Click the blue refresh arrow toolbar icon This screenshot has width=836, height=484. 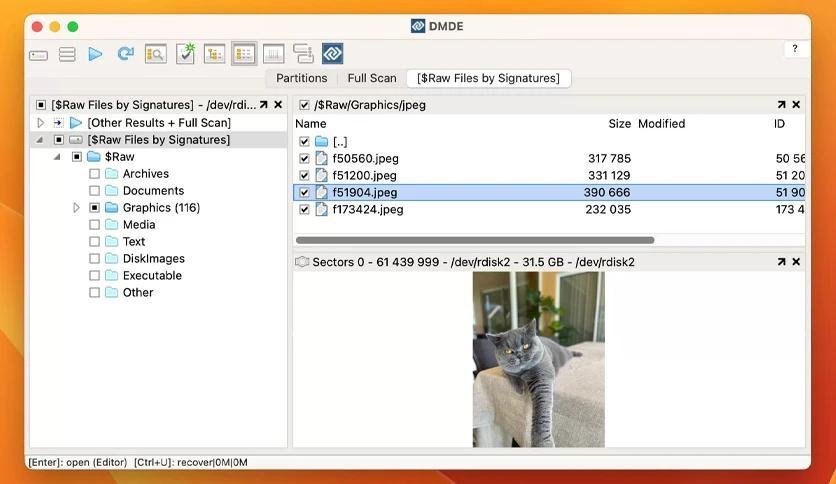tap(125, 54)
